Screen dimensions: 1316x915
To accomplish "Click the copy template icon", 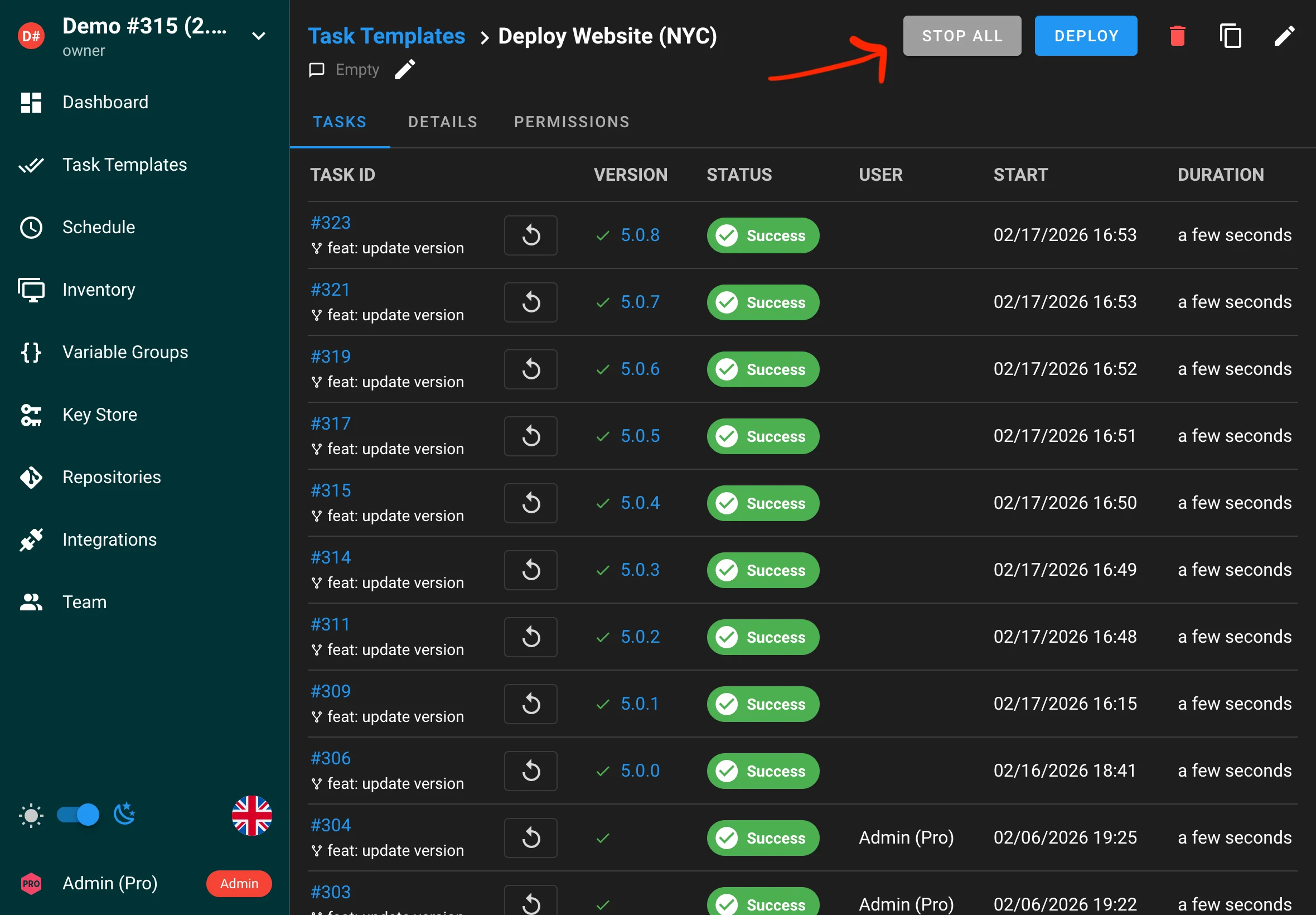I will [x=1230, y=36].
